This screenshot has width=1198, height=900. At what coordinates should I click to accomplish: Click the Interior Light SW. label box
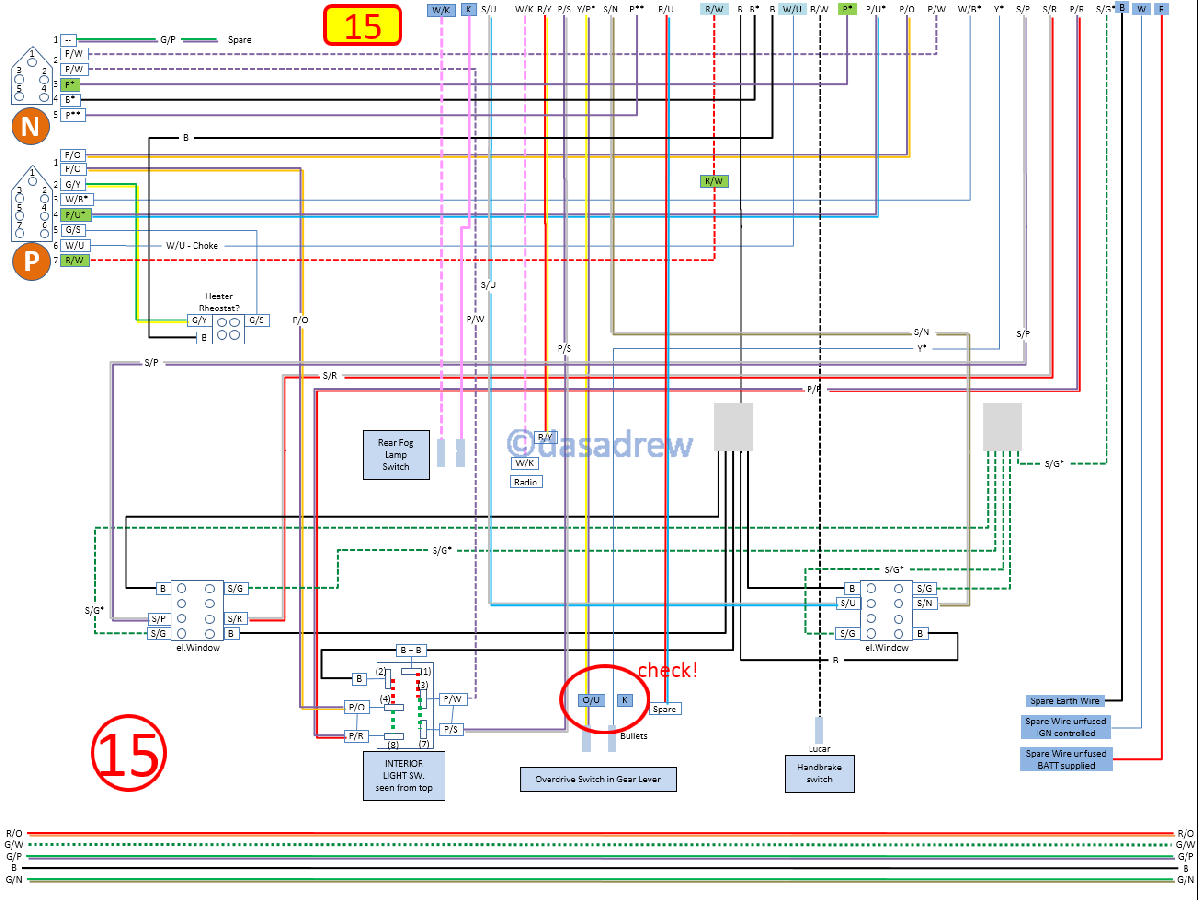pos(405,775)
